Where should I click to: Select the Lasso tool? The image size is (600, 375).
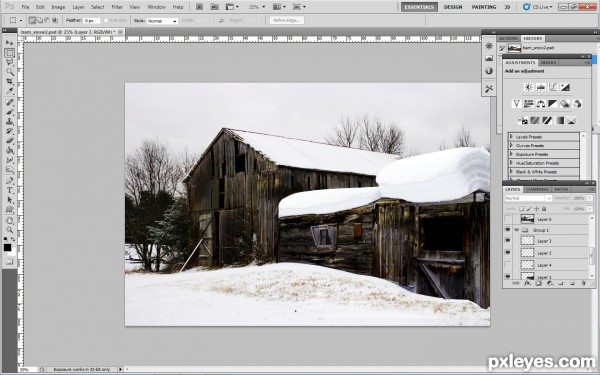click(x=10, y=62)
